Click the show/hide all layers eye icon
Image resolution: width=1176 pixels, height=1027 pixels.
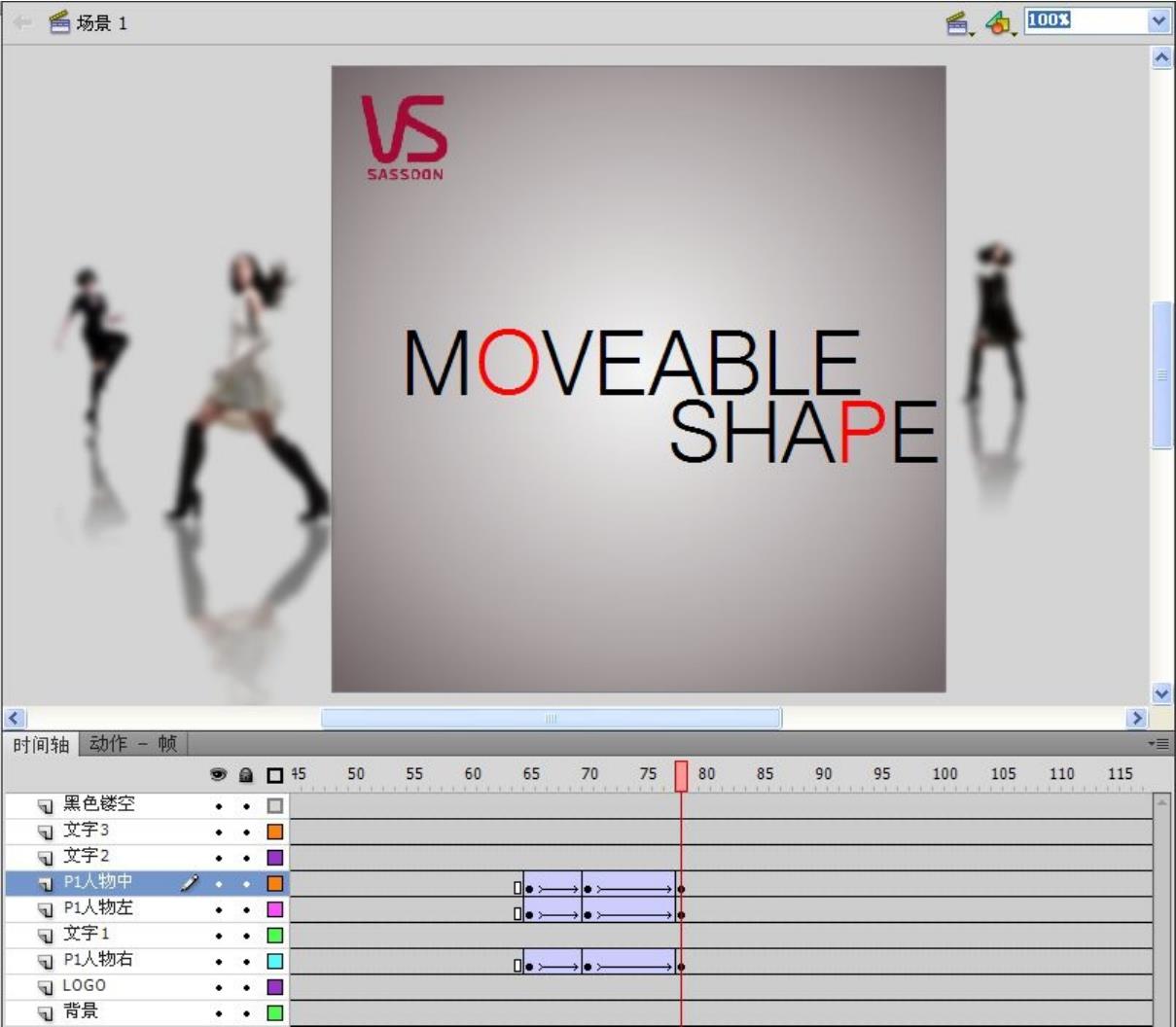(219, 775)
